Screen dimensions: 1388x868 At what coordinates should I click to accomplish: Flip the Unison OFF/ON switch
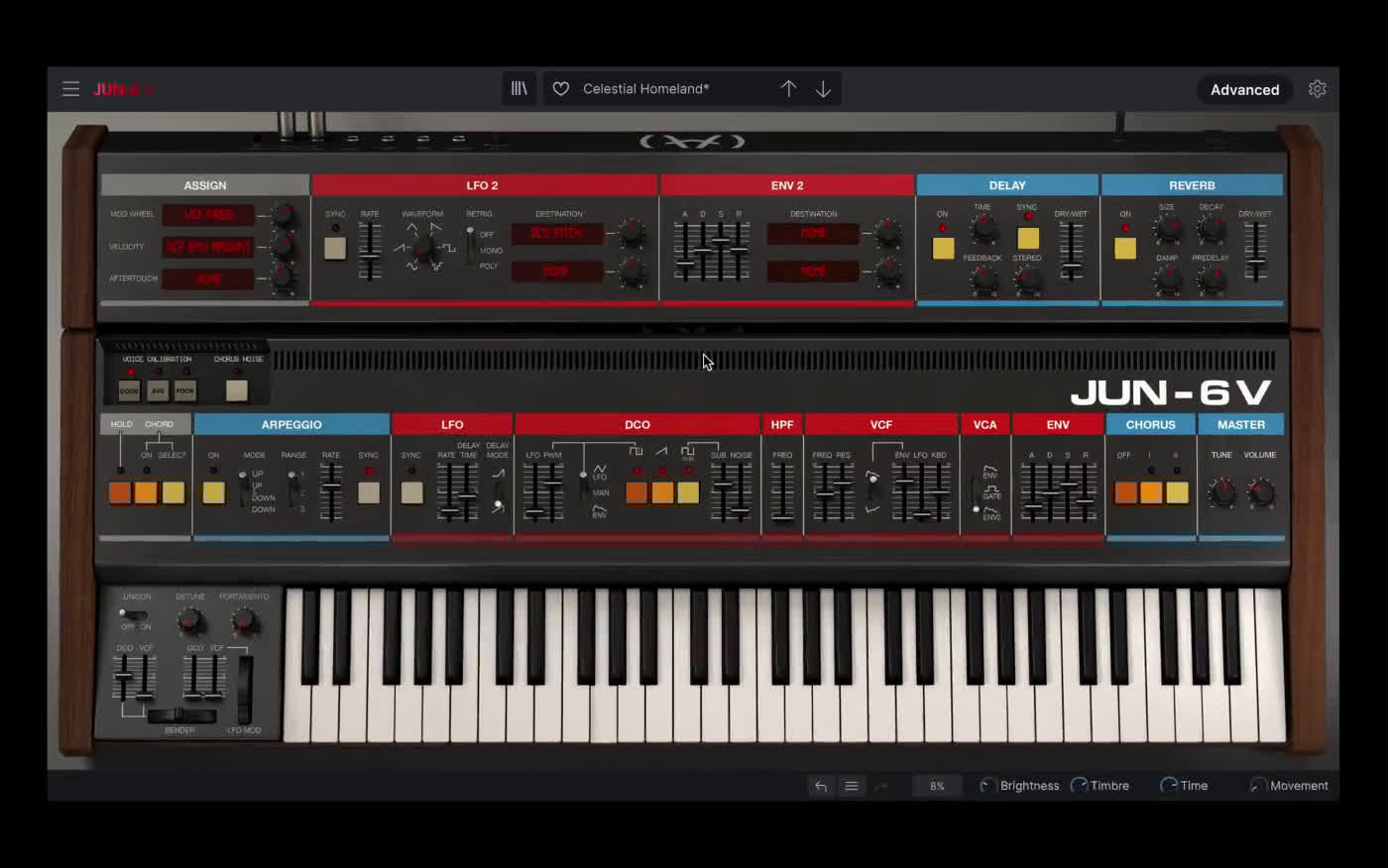pyautogui.click(x=133, y=615)
